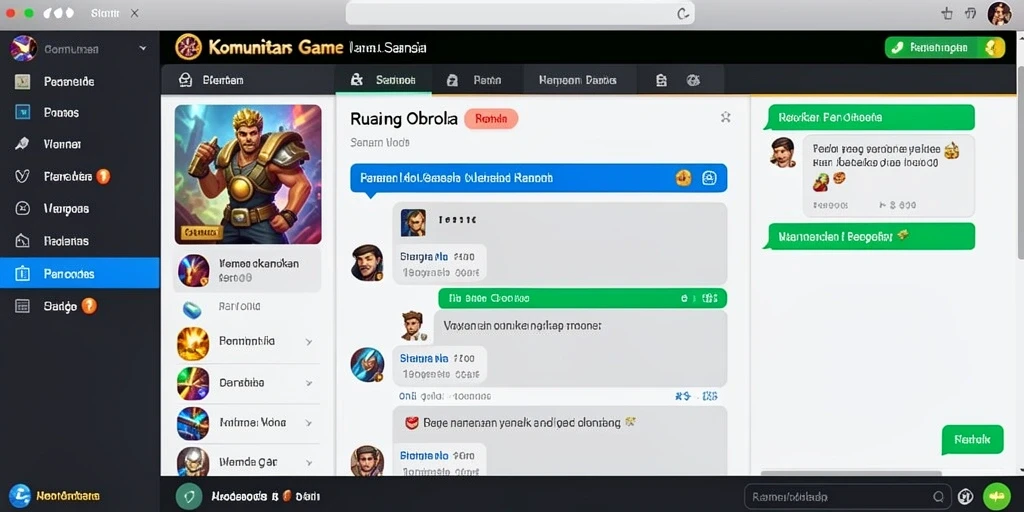Image resolution: width=1024 pixels, height=512 pixels.
Task: Click the bottom search input field
Action: pos(839,496)
